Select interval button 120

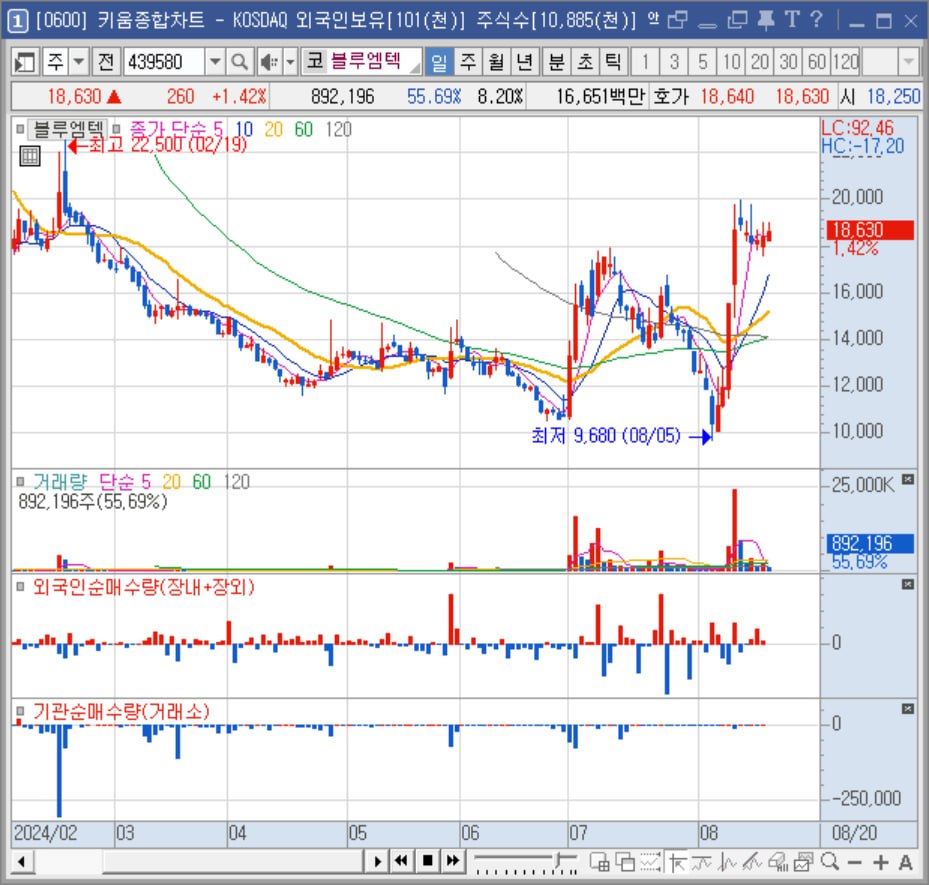point(845,62)
